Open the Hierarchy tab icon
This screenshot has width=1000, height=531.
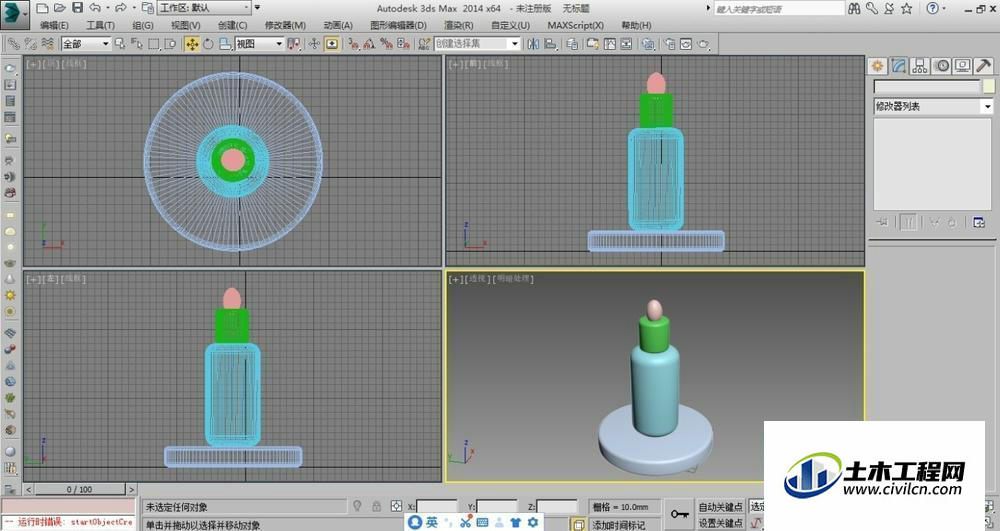920,66
